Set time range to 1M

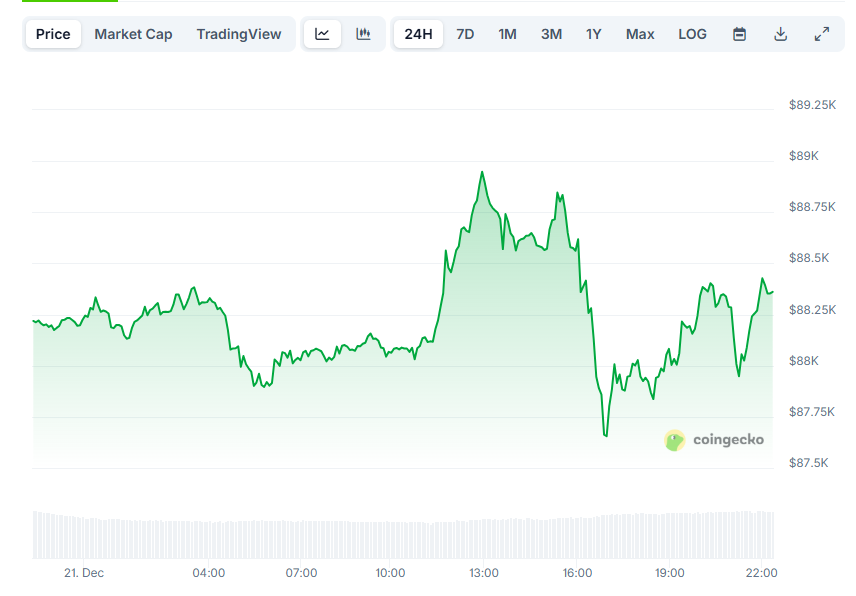(x=507, y=34)
